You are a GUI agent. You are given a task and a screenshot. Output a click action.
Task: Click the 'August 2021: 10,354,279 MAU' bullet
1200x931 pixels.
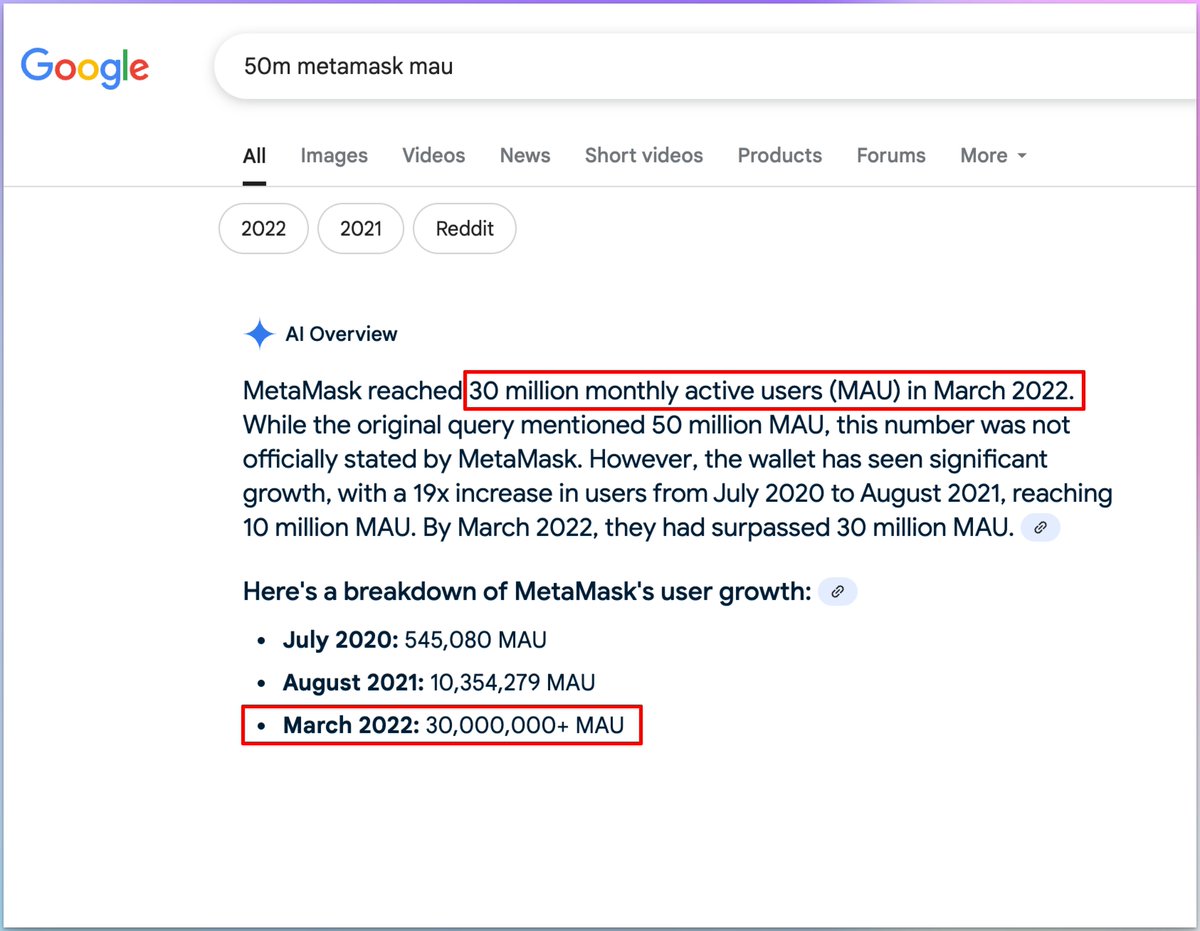point(439,683)
